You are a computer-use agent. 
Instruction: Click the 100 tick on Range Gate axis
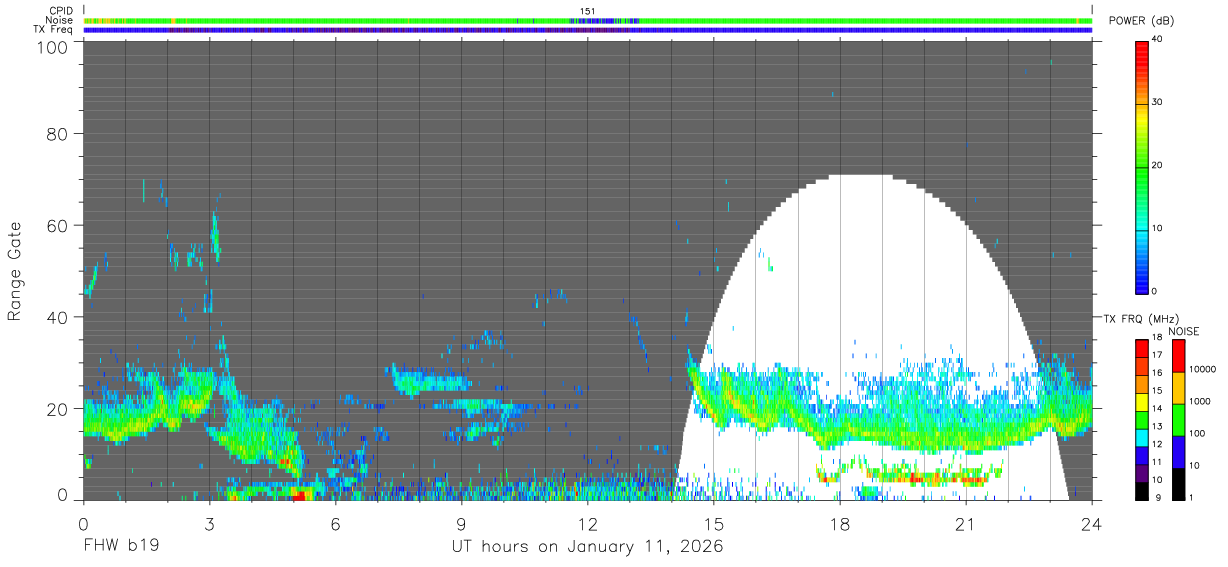[x=54, y=46]
